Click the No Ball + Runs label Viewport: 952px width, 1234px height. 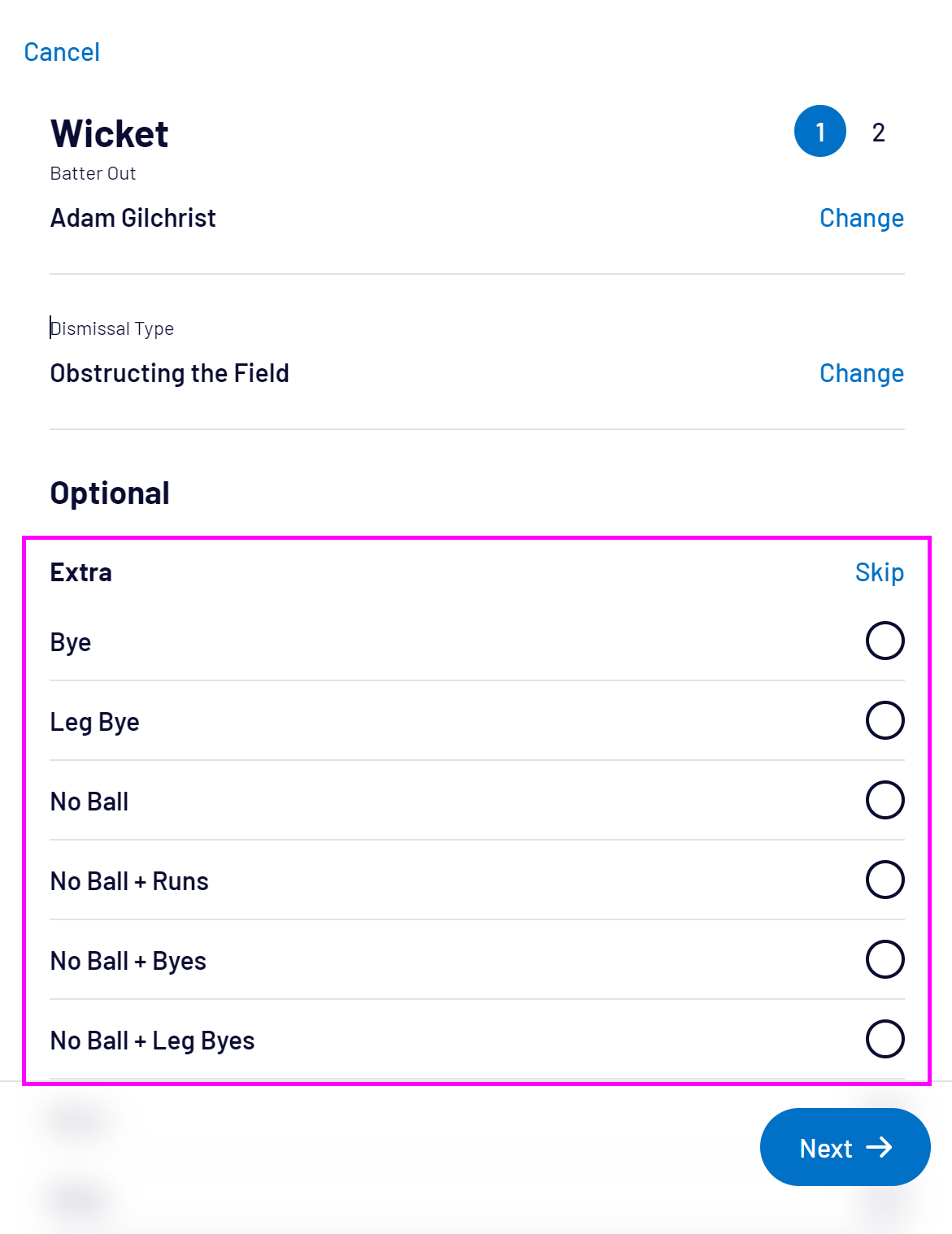coord(129,881)
